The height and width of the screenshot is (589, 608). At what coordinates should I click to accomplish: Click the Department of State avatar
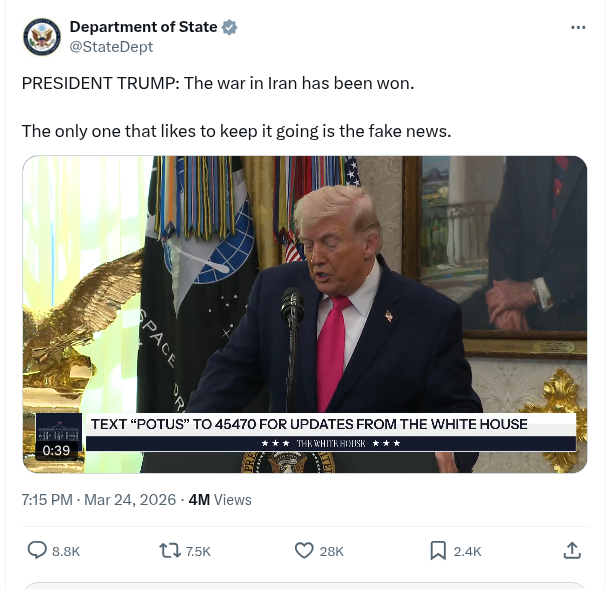[42, 37]
